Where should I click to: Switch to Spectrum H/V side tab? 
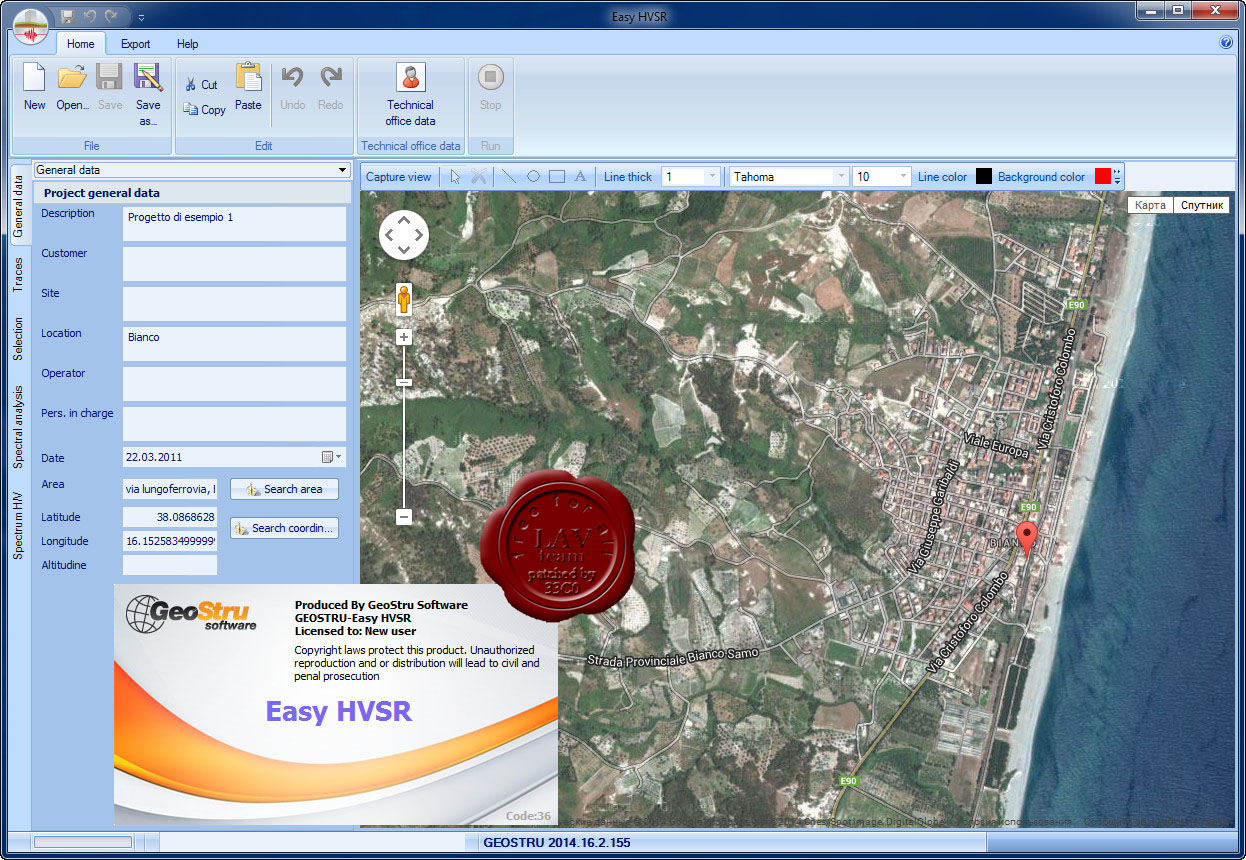point(19,525)
